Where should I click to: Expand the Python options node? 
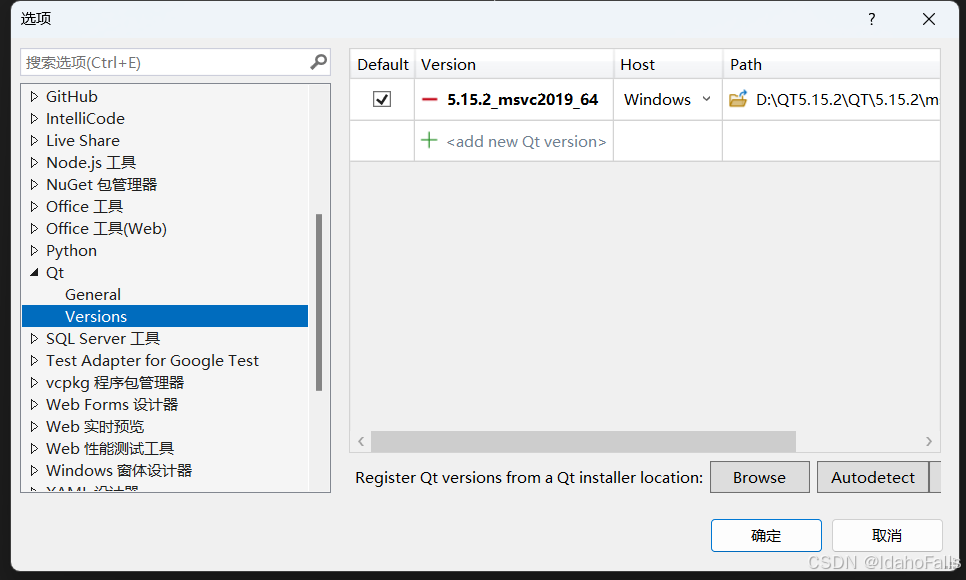34,250
